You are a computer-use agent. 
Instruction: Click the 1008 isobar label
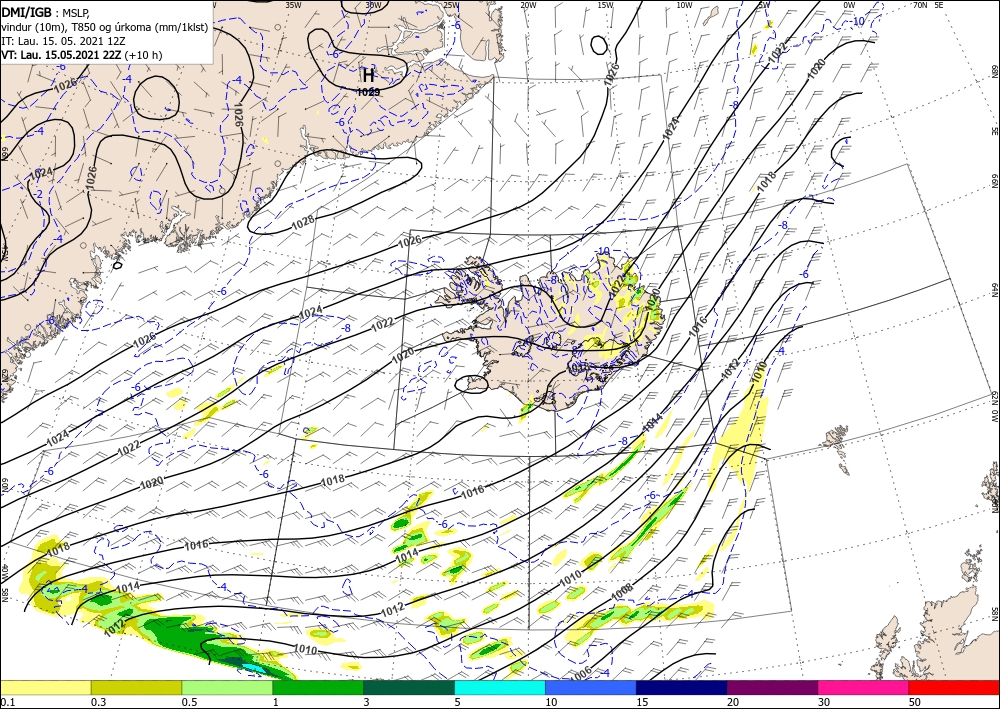[x=622, y=592]
